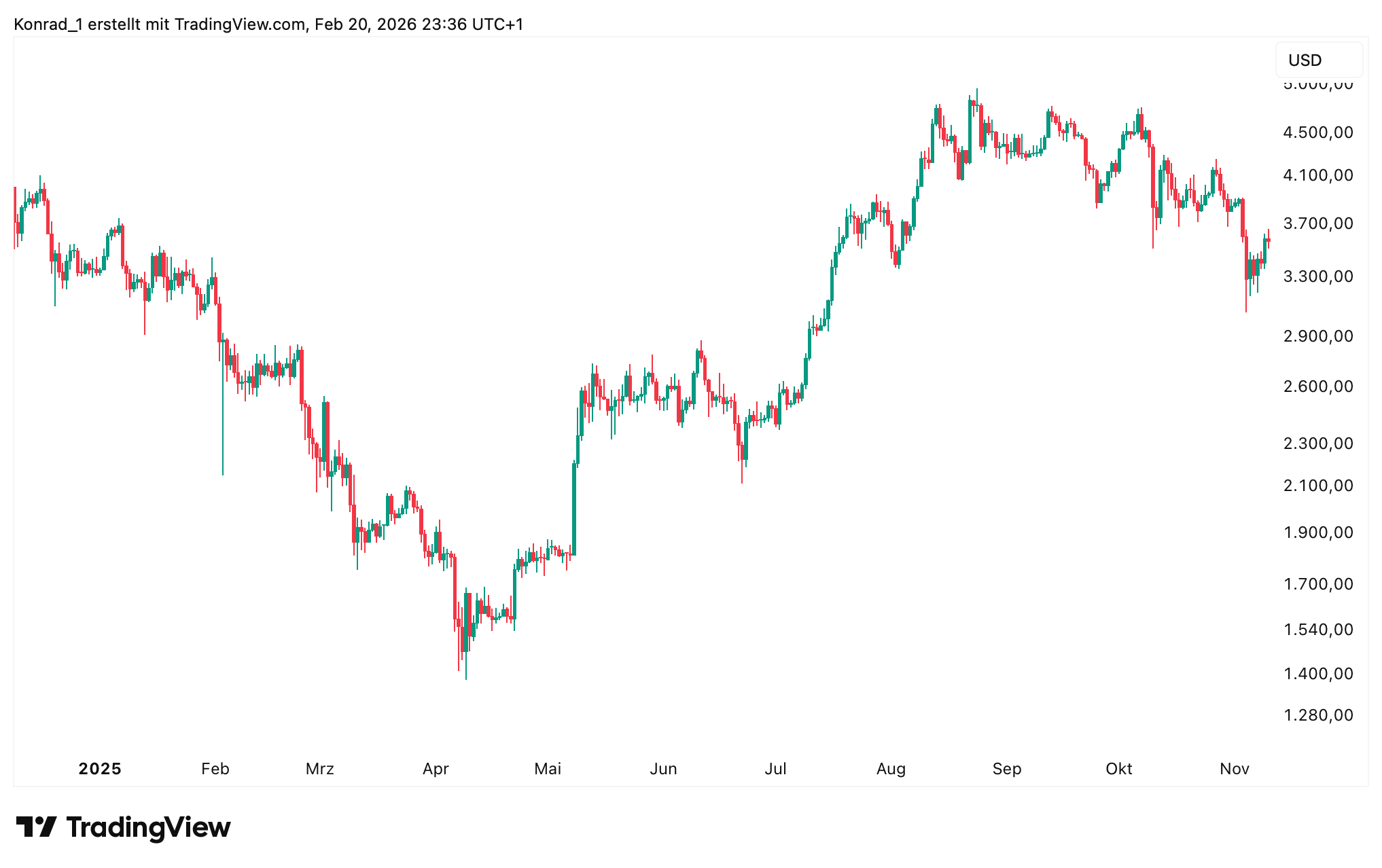
Task: Click the TradingView wordmark at the bottom
Action: (x=149, y=827)
